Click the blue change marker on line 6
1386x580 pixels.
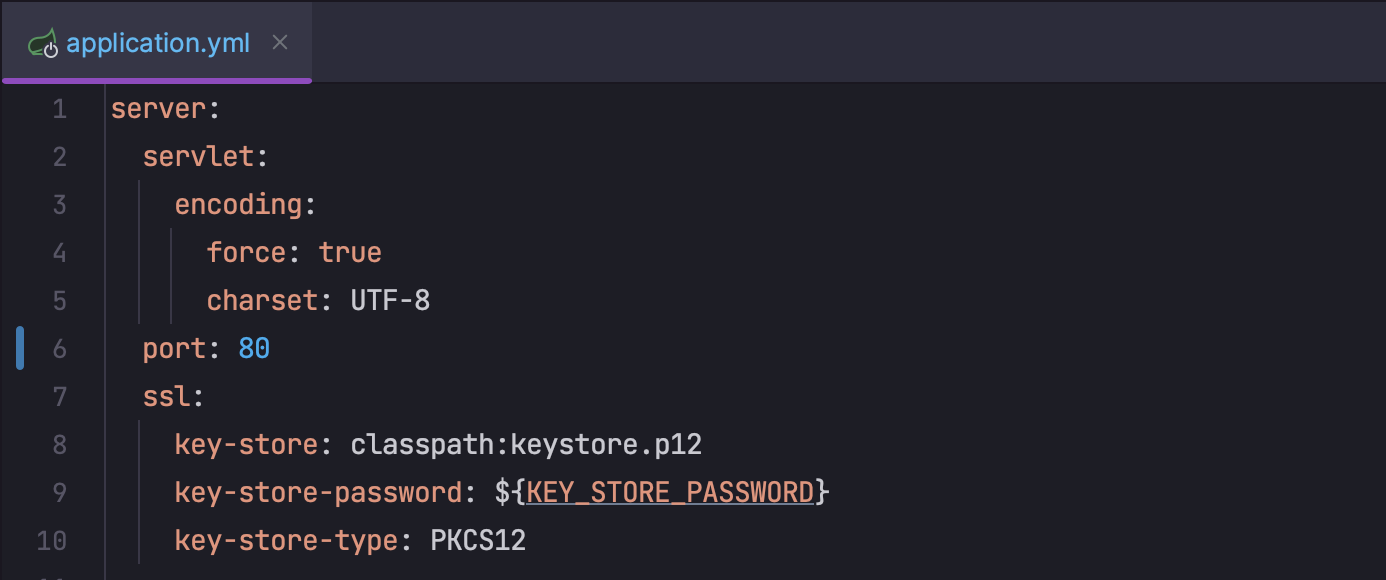(20, 349)
